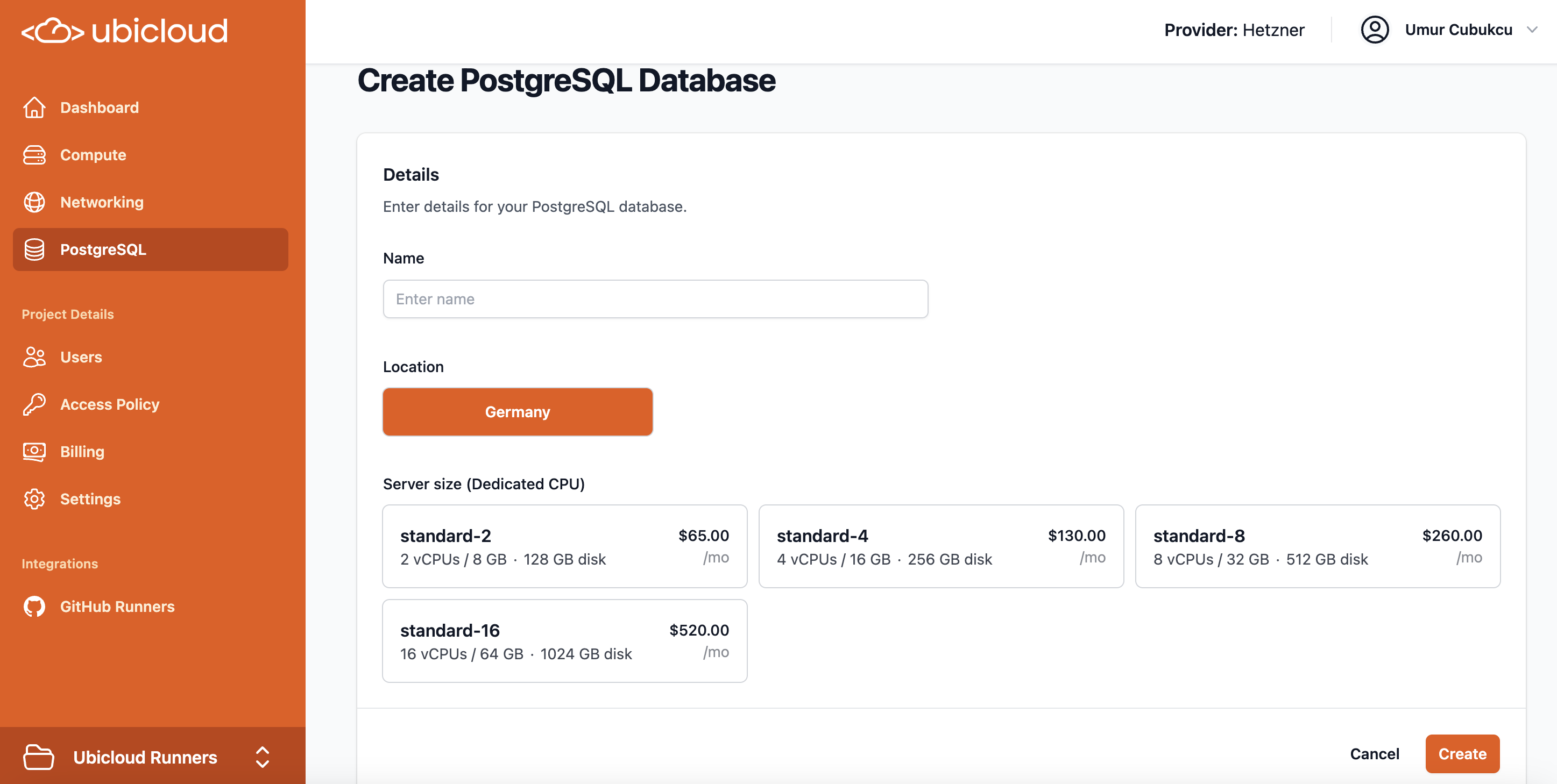Click the Billing money icon
This screenshot has width=1557, height=784.
(x=34, y=451)
